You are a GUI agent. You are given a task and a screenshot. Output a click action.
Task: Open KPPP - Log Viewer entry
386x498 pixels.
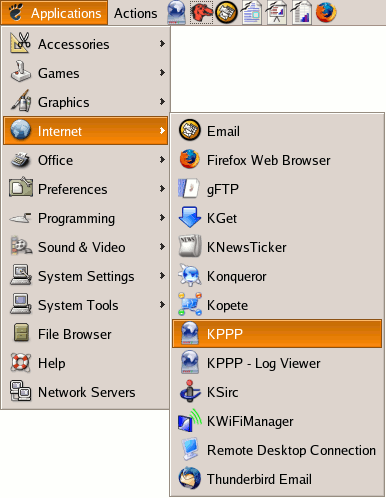pyautogui.click(x=277, y=363)
